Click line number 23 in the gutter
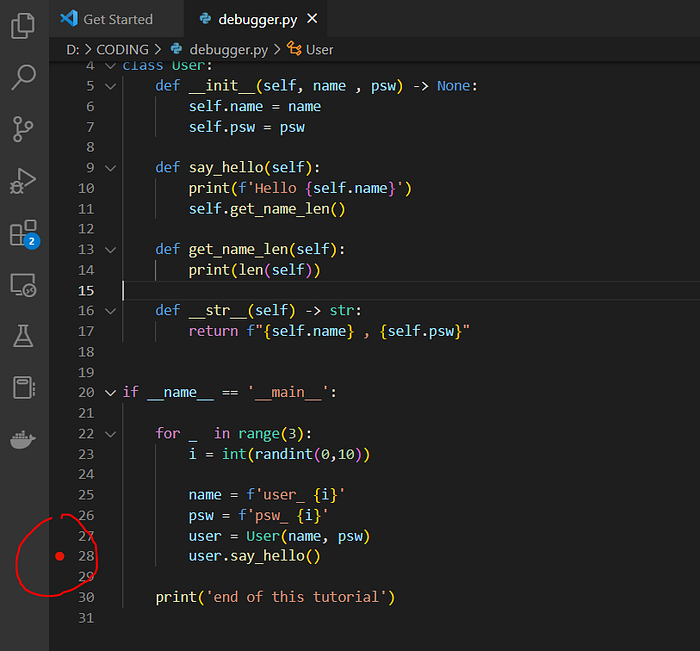Image resolution: width=700 pixels, height=651 pixels. click(x=86, y=454)
